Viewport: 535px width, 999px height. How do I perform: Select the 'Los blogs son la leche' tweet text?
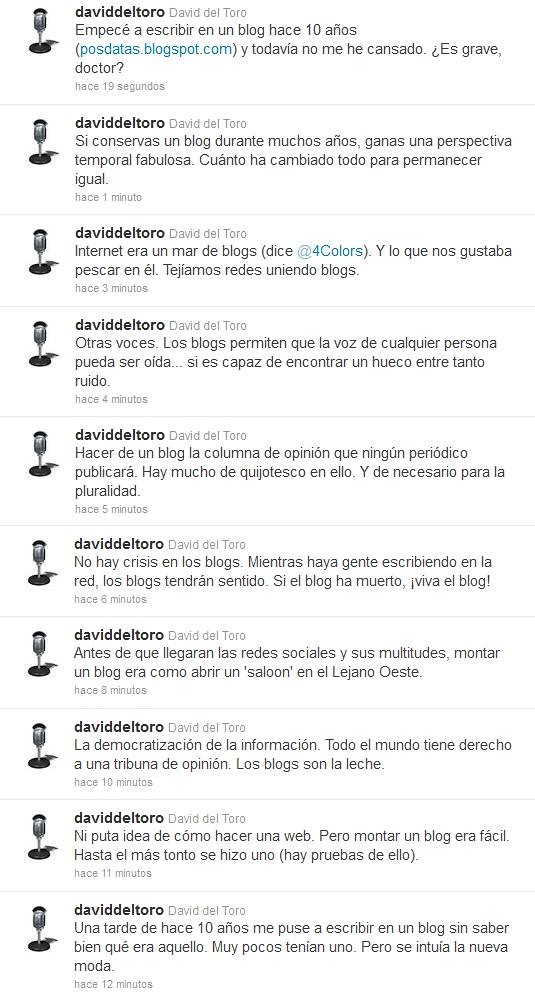tap(293, 754)
